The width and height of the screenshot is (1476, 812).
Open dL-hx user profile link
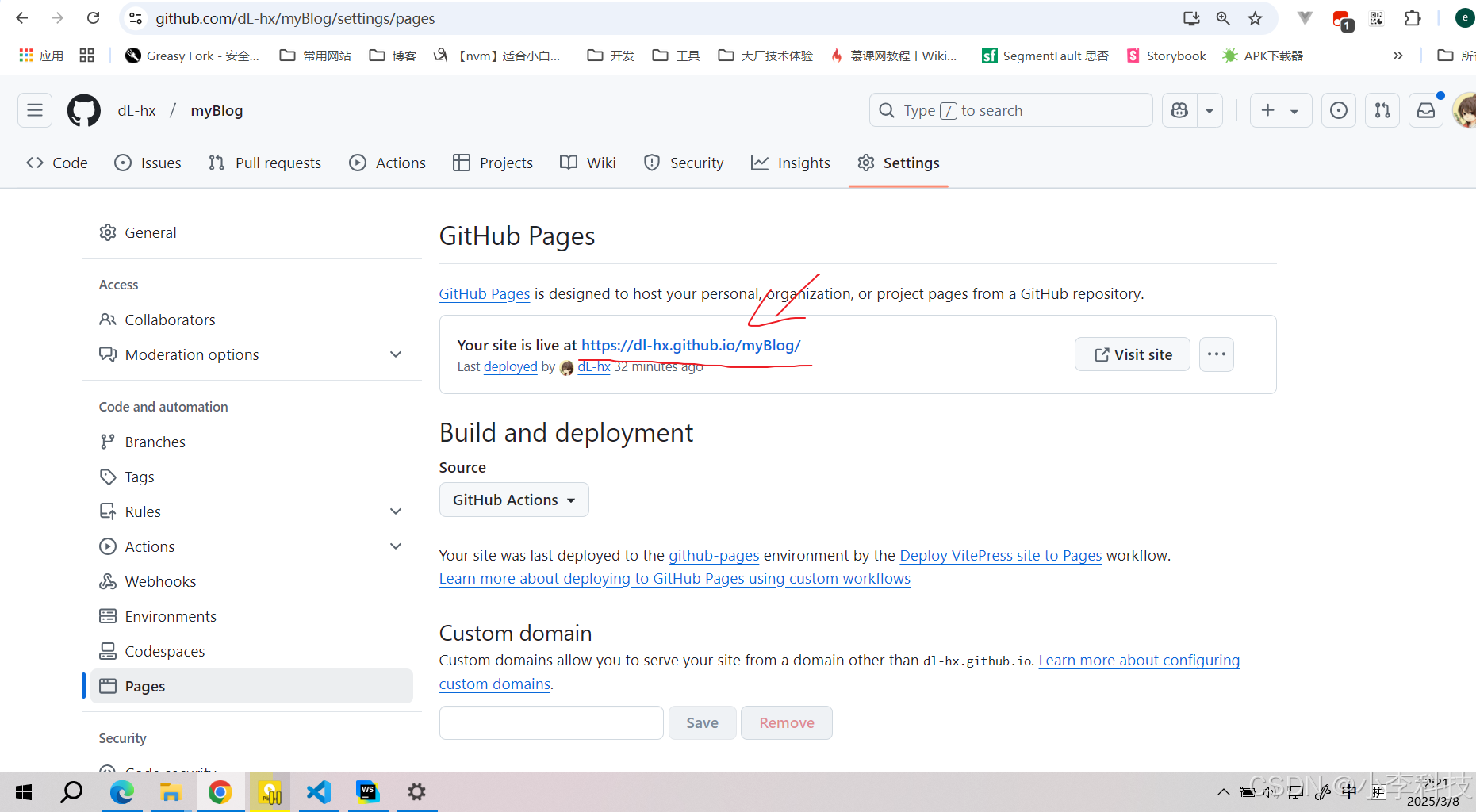[x=594, y=366]
